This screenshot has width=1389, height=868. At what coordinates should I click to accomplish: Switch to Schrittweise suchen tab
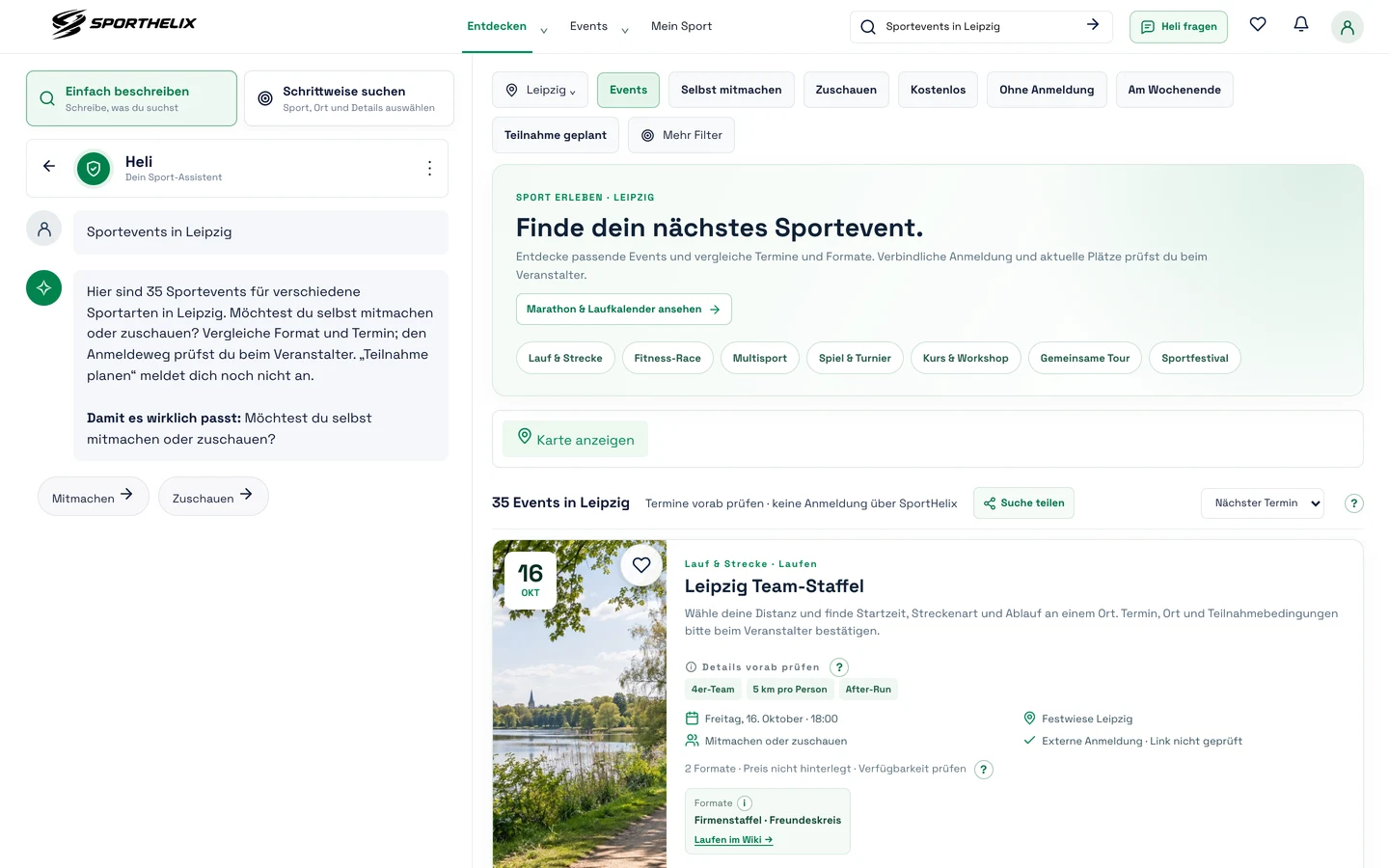[349, 98]
